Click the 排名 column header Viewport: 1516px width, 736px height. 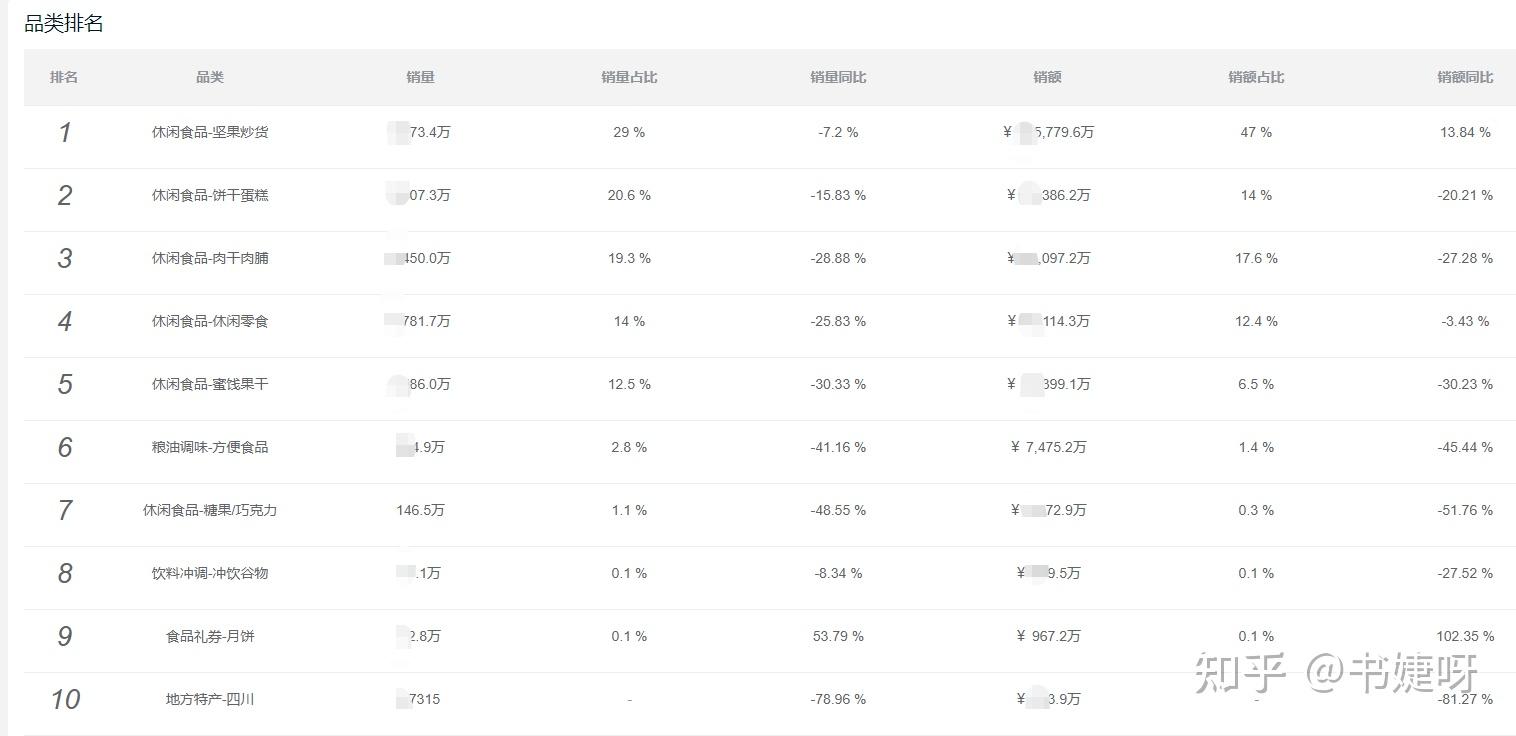pos(64,77)
